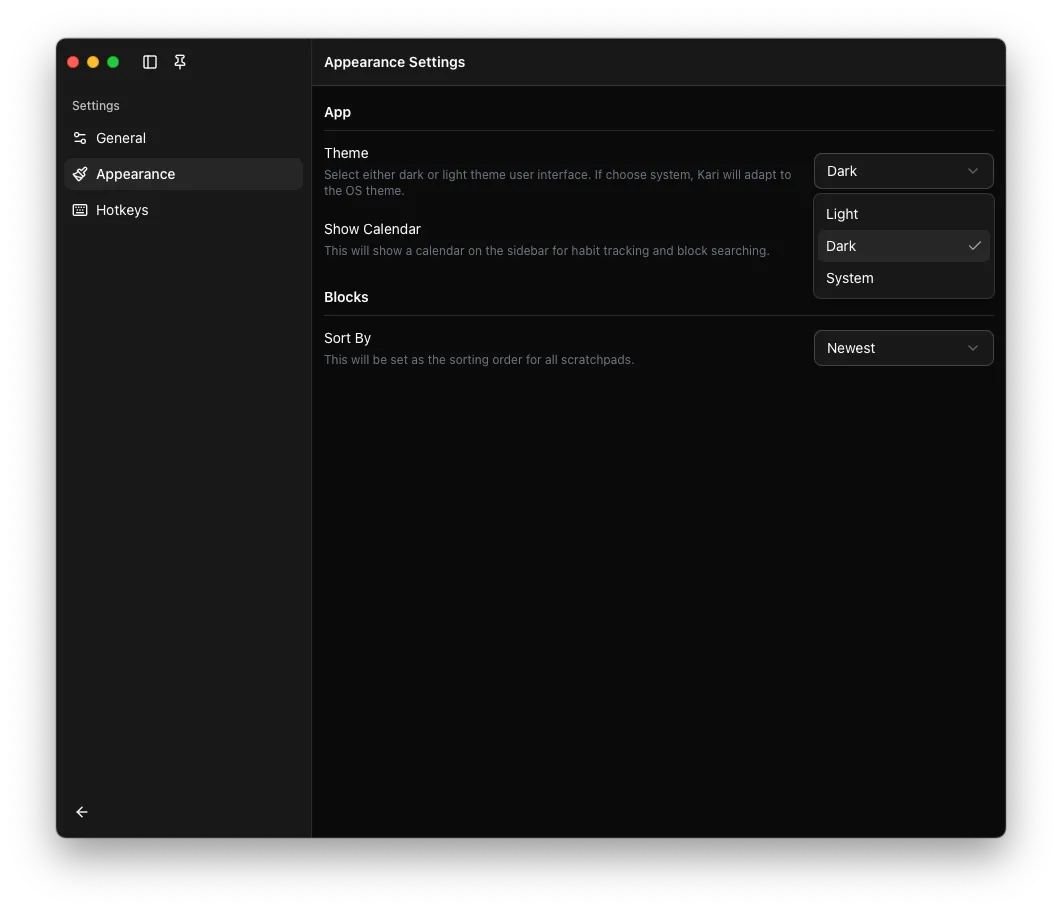Switch to the Hotkeys settings section

tap(122, 210)
